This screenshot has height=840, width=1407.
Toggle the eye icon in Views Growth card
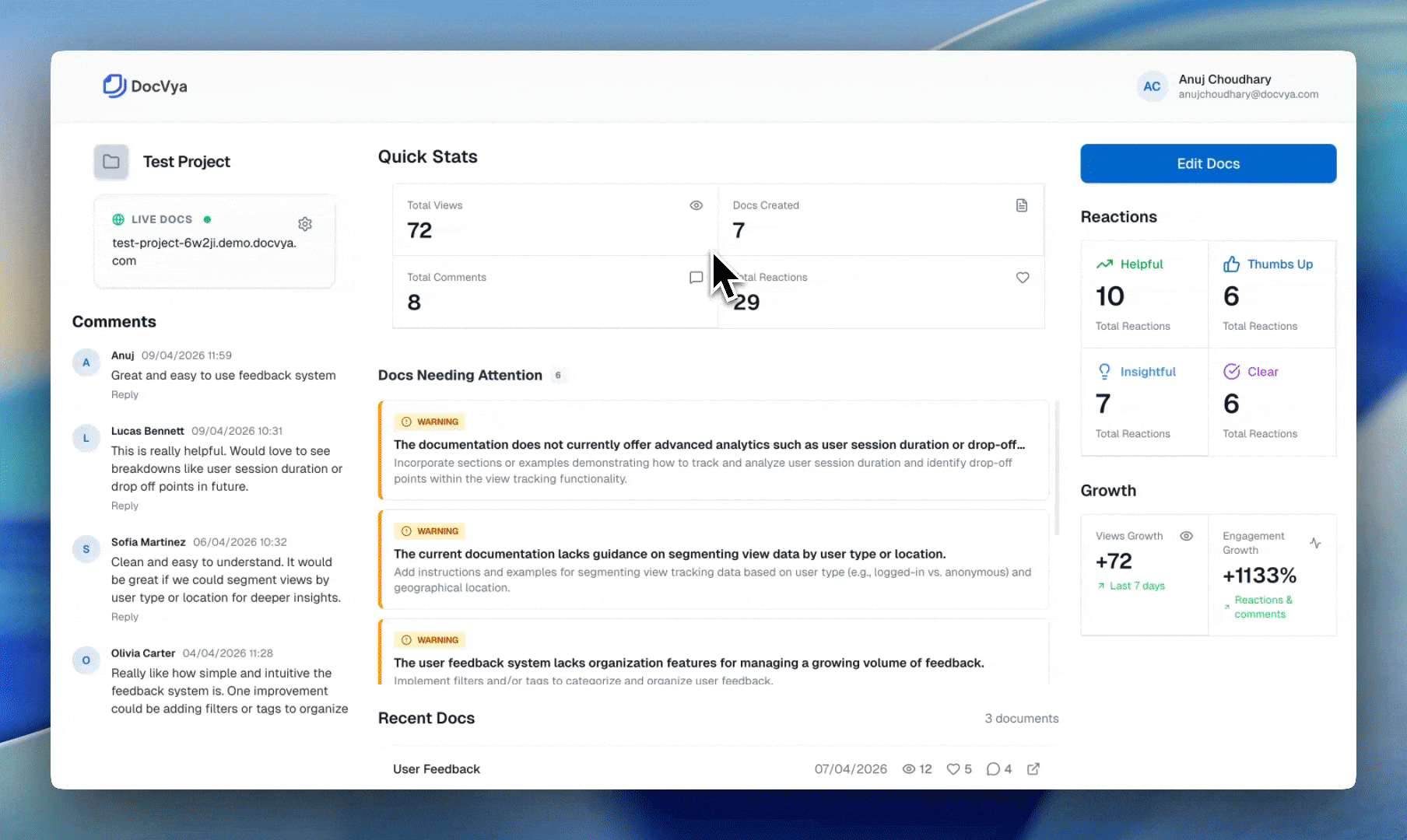[x=1186, y=536]
